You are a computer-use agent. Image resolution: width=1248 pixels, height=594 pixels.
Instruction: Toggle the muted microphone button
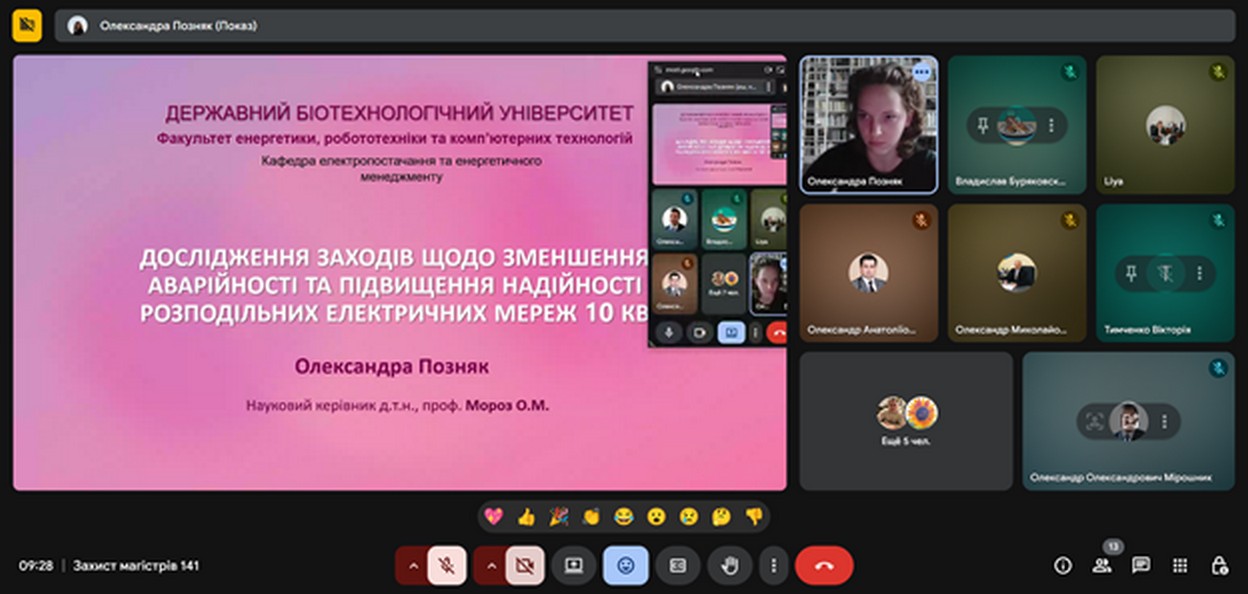[x=447, y=565]
